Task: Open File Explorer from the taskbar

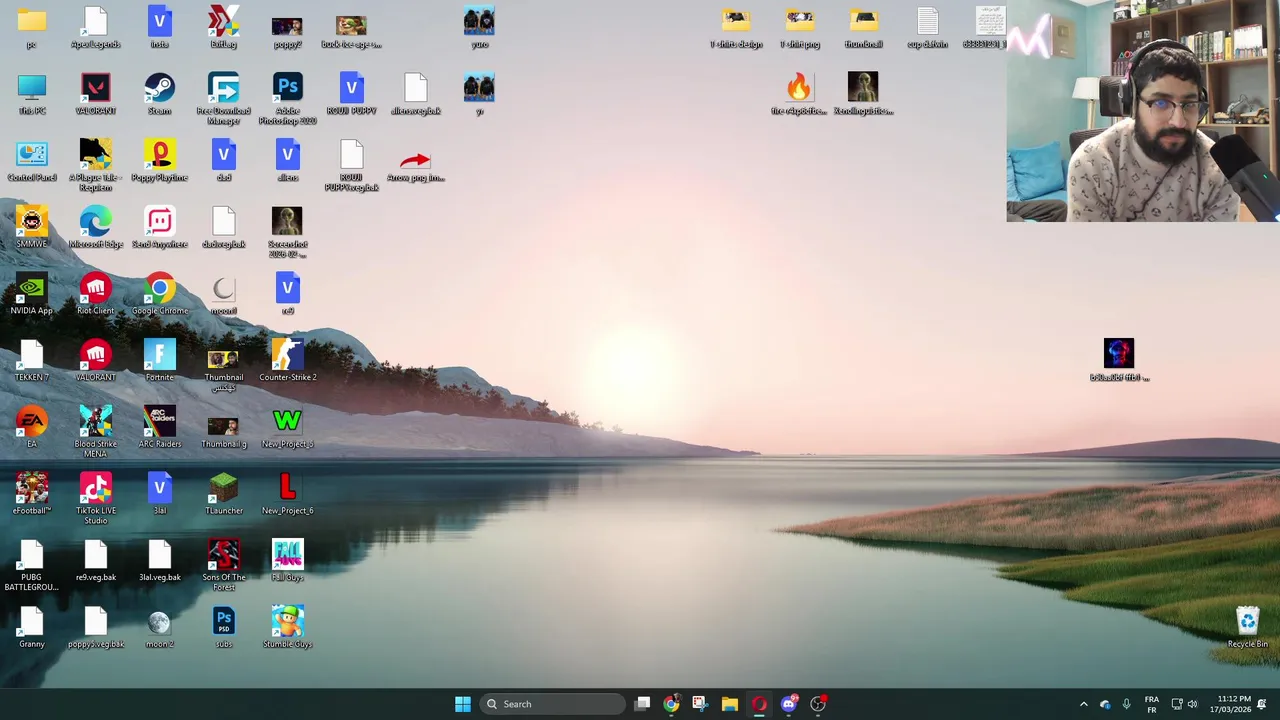Action: pos(730,704)
